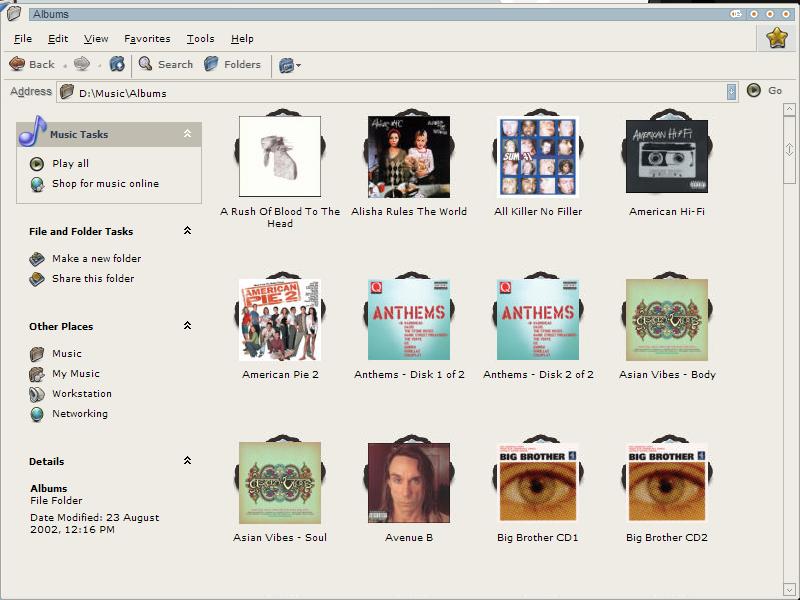This screenshot has height=600, width=800.
Task: Collapse the Music Tasks panel
Action: [x=187, y=134]
